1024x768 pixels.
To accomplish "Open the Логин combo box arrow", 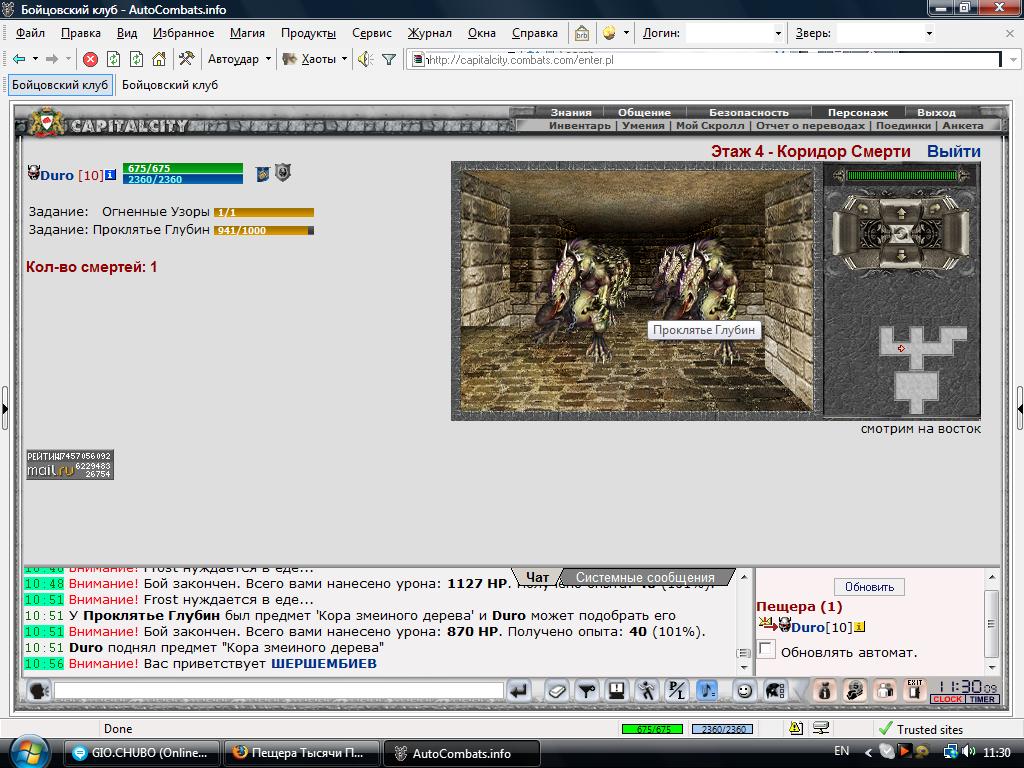I will (x=778, y=33).
